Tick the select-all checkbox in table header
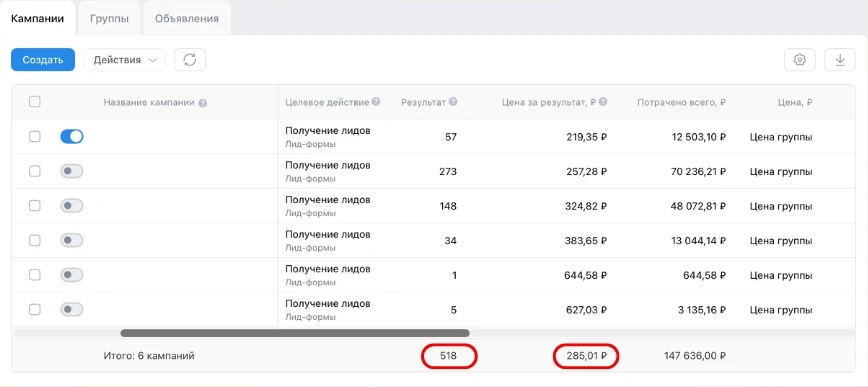Viewport: 868px width, 387px height. coord(34,102)
